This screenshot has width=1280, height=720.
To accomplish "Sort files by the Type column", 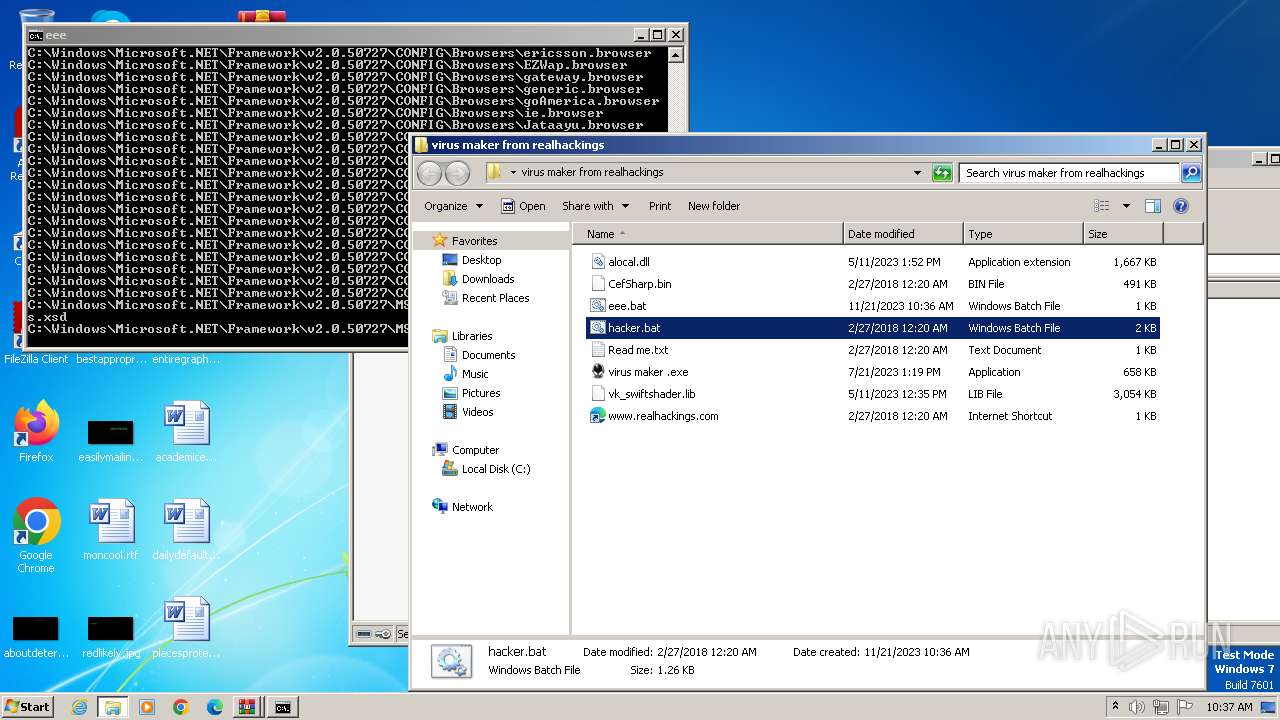I will 1024,234.
